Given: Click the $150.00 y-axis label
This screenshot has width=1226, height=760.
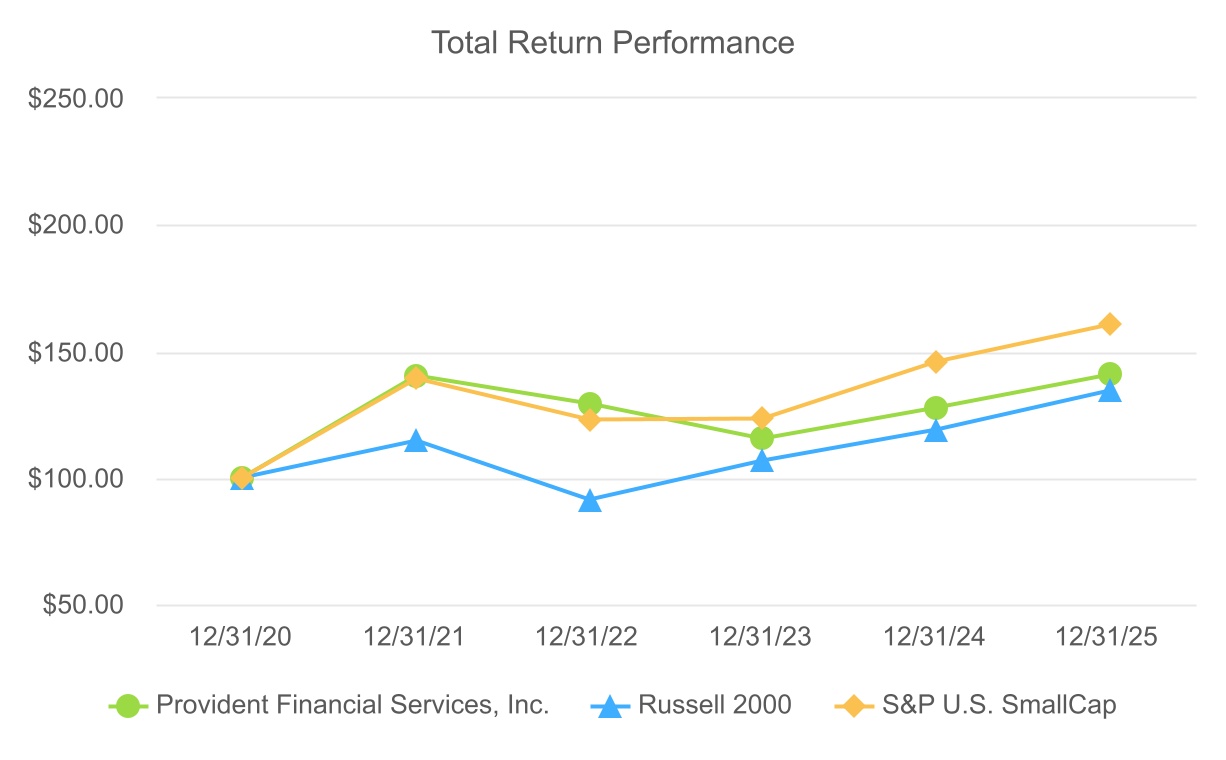Looking at the screenshot, I should pyautogui.click(x=89, y=353).
